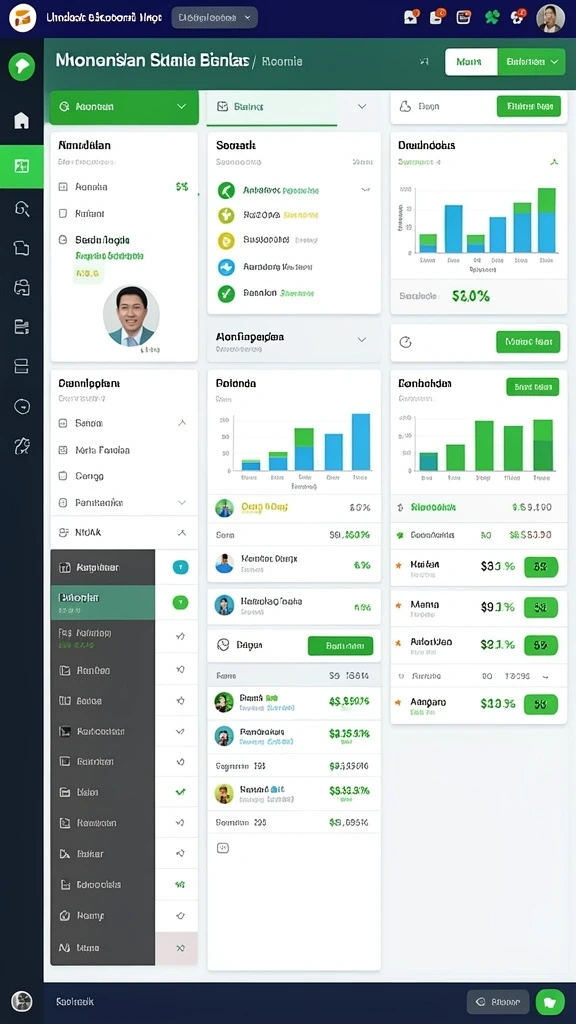The width and height of the screenshot is (576, 1024).
Task: Select the "Neomp" item in dark menu
Action: tap(103, 916)
